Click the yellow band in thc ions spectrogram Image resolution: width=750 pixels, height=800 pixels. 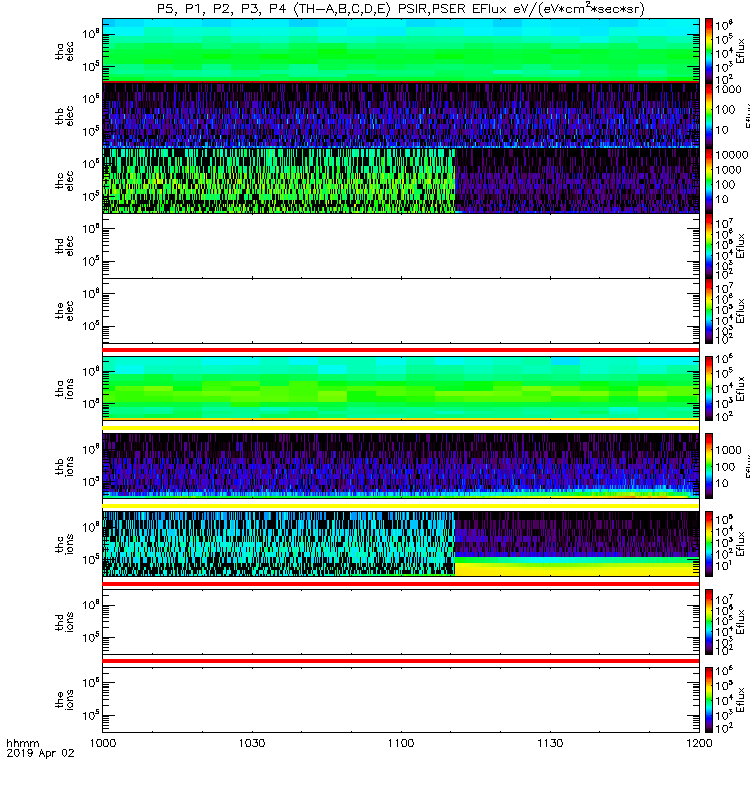(x=577, y=569)
